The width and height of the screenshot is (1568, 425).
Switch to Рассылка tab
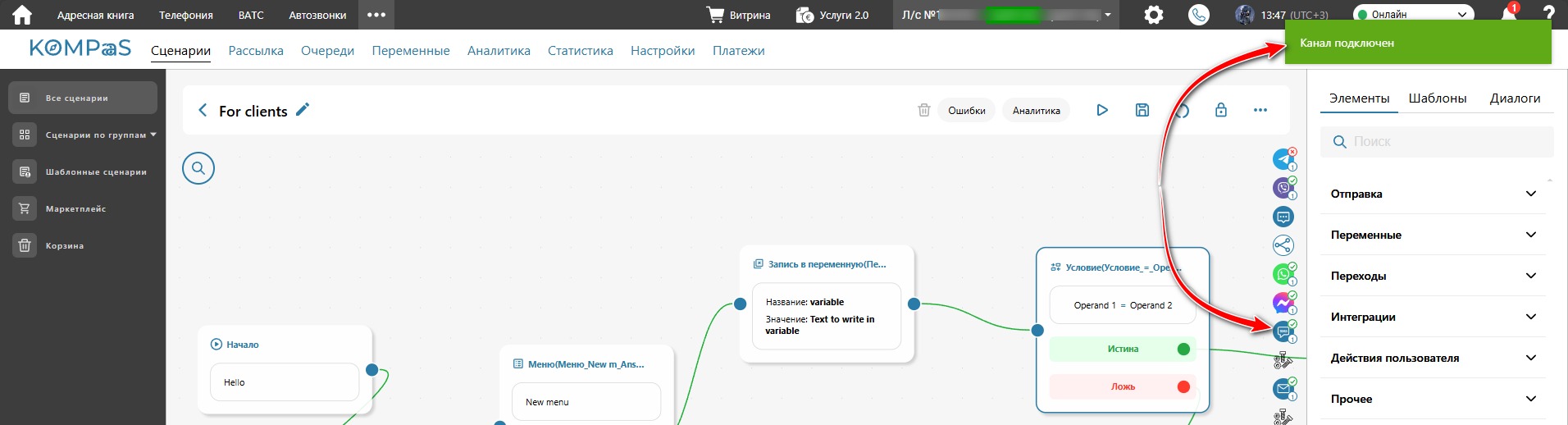click(x=256, y=50)
